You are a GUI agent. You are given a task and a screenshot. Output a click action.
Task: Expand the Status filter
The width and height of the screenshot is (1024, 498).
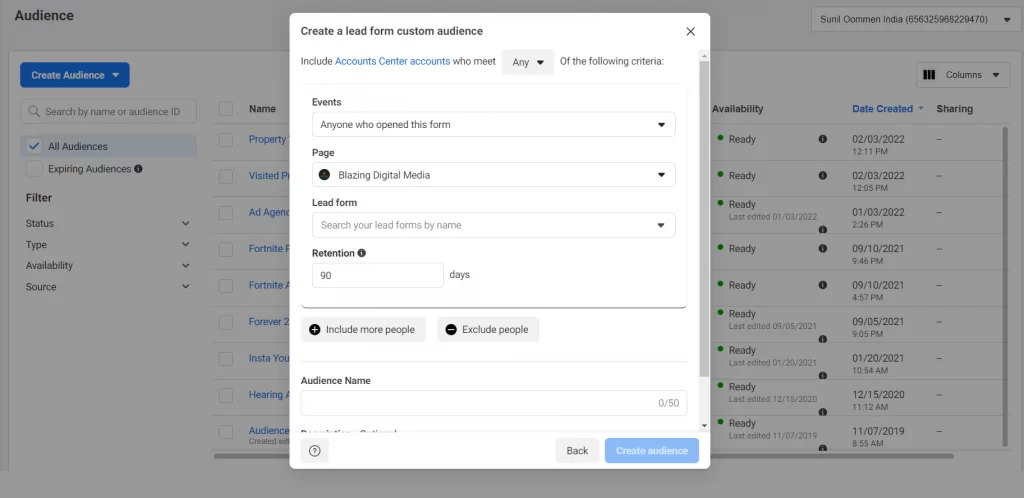coord(108,223)
